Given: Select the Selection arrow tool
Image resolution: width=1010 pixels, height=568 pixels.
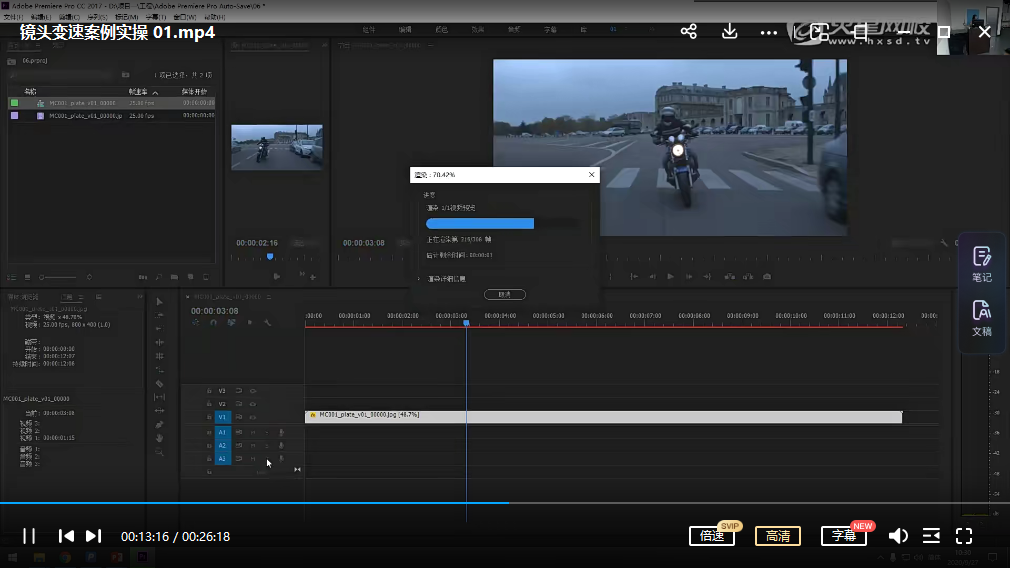Looking at the screenshot, I should pos(160,301).
